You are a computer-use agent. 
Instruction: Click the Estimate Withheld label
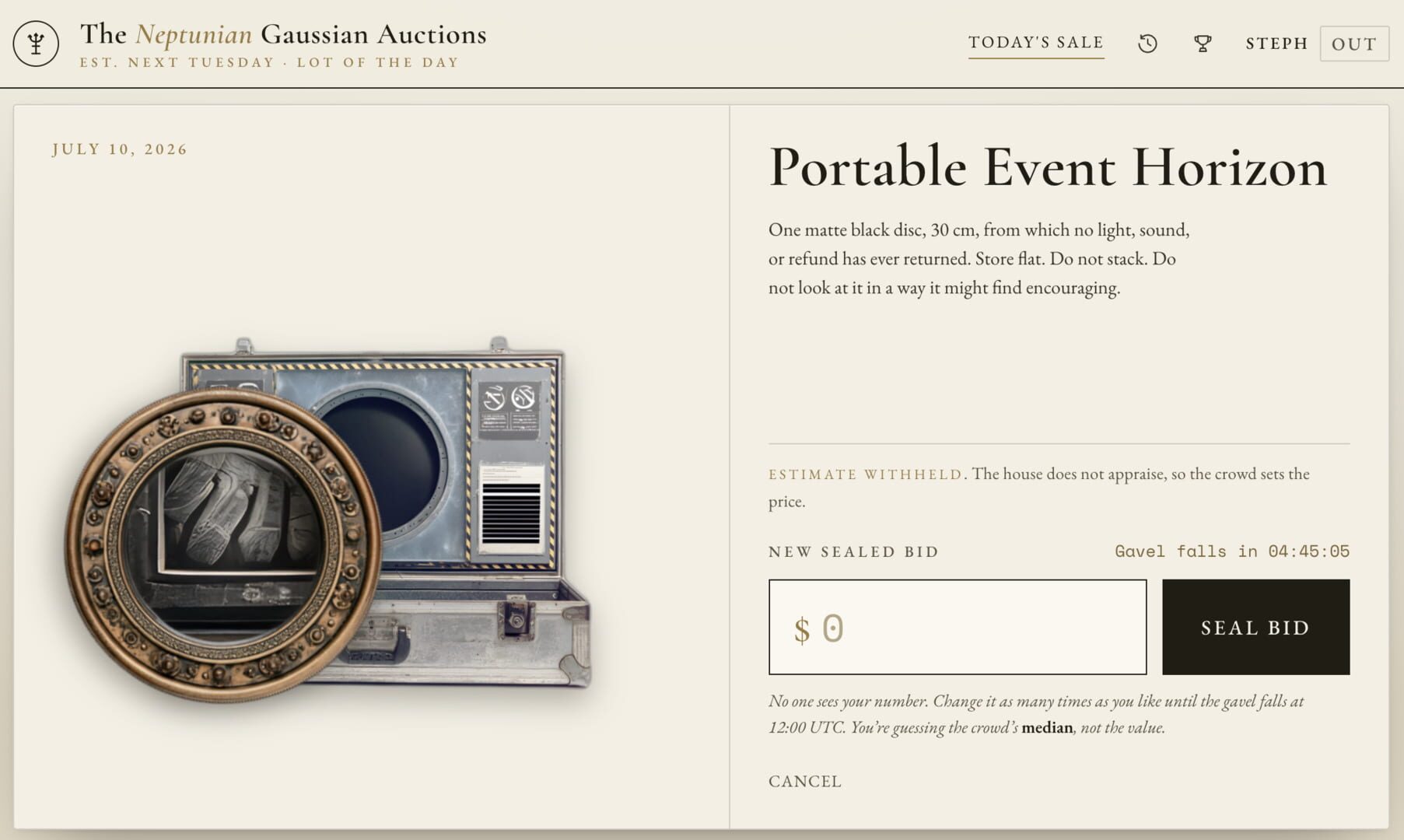[x=866, y=474]
